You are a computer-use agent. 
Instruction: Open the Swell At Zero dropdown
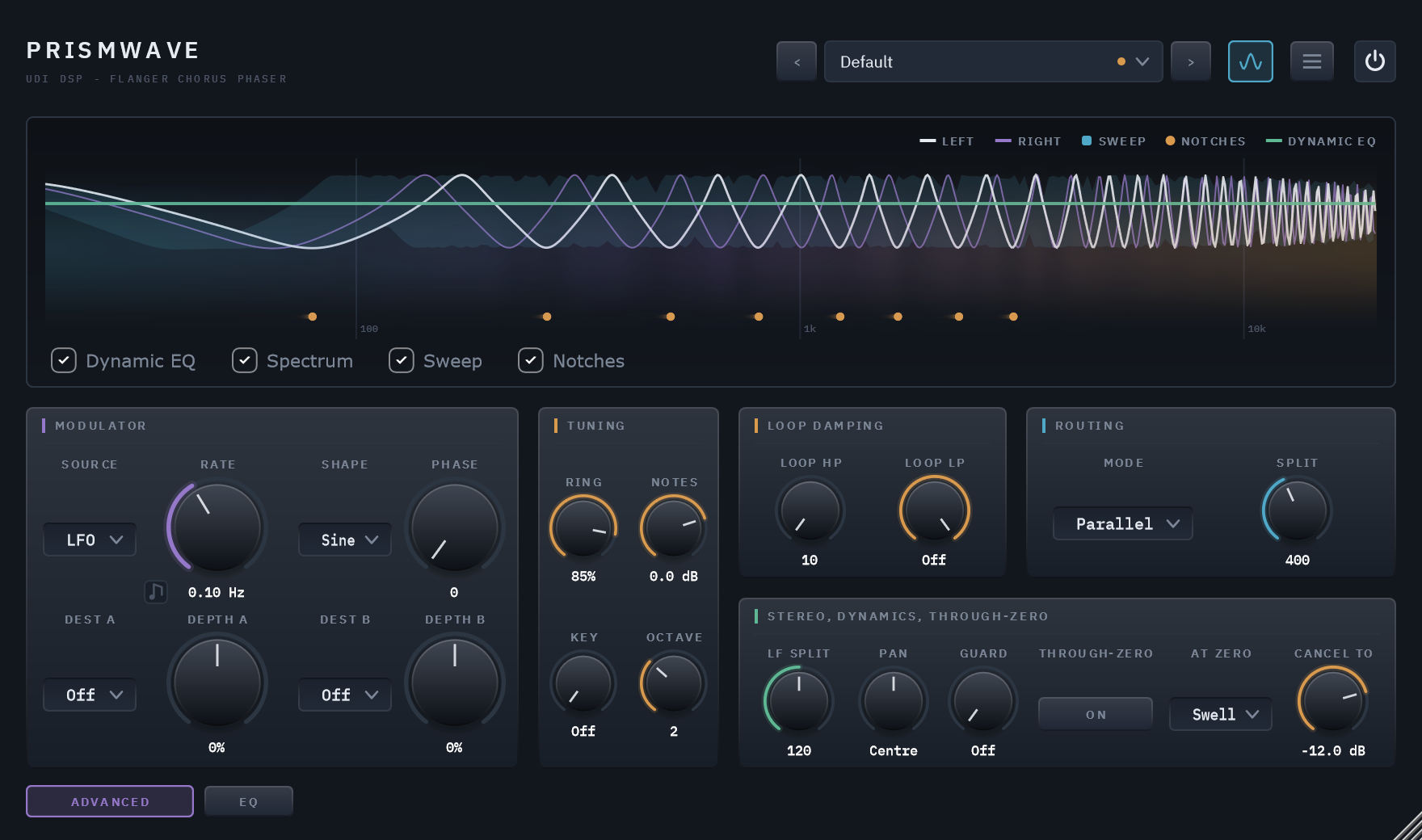(1221, 714)
